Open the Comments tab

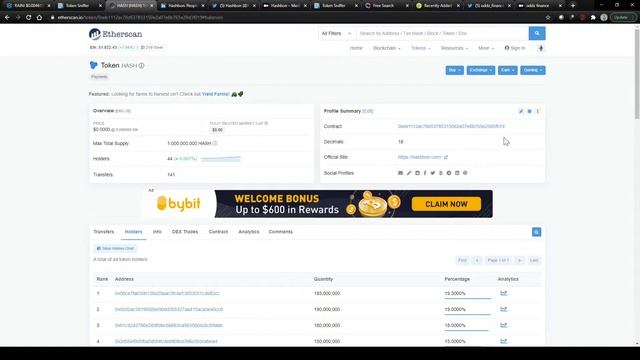[280, 232]
